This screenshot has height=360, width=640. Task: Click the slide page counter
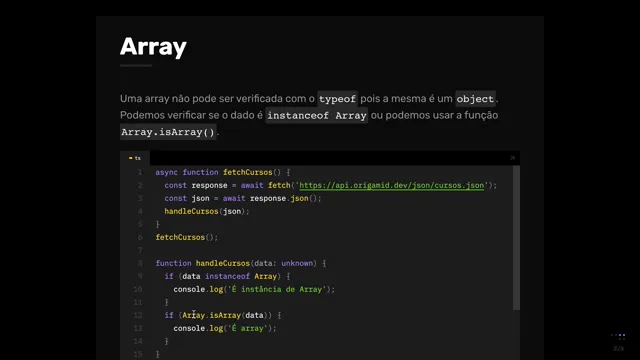pos(619,349)
